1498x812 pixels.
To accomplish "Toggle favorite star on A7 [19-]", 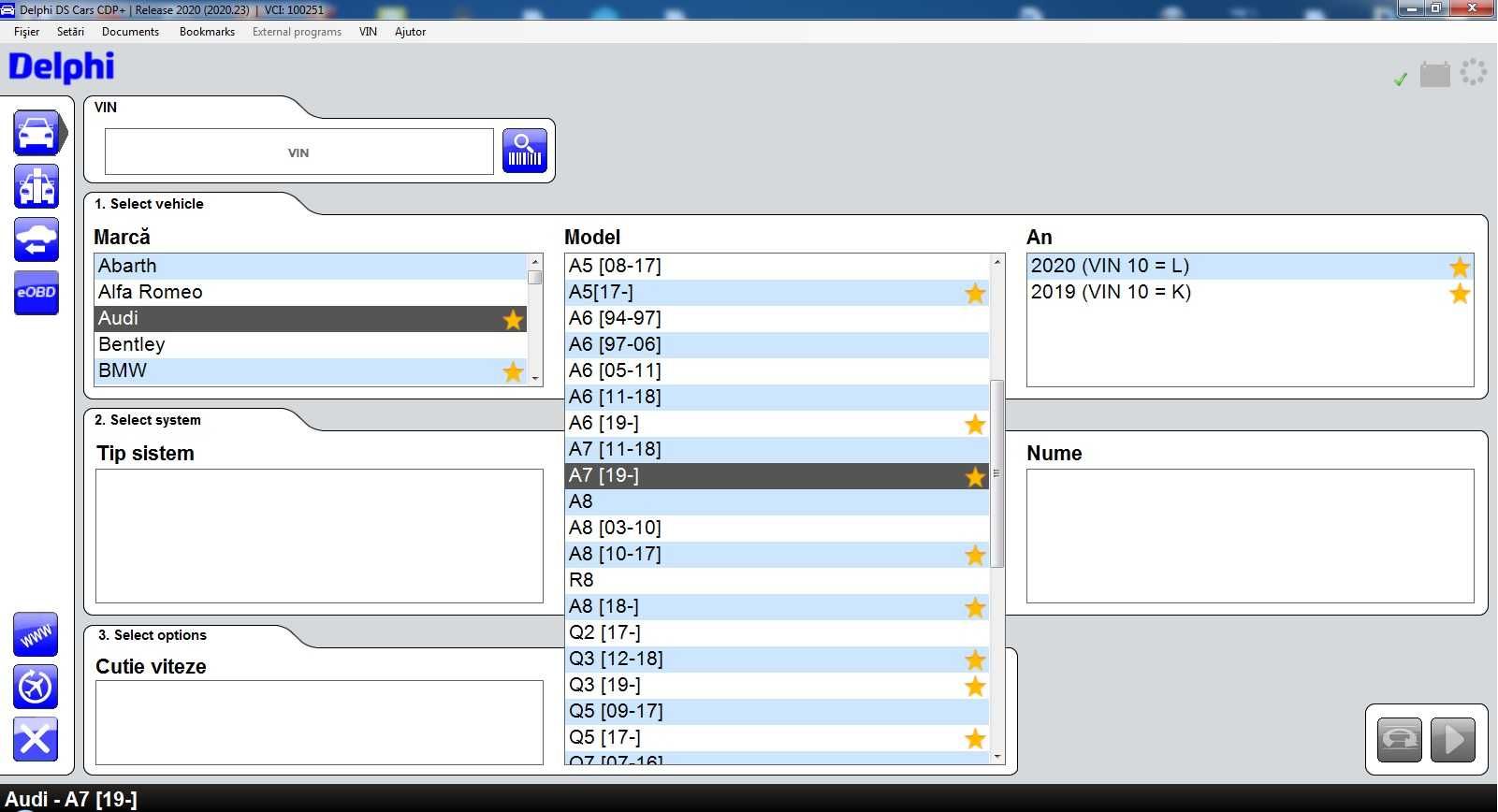I will (x=975, y=476).
